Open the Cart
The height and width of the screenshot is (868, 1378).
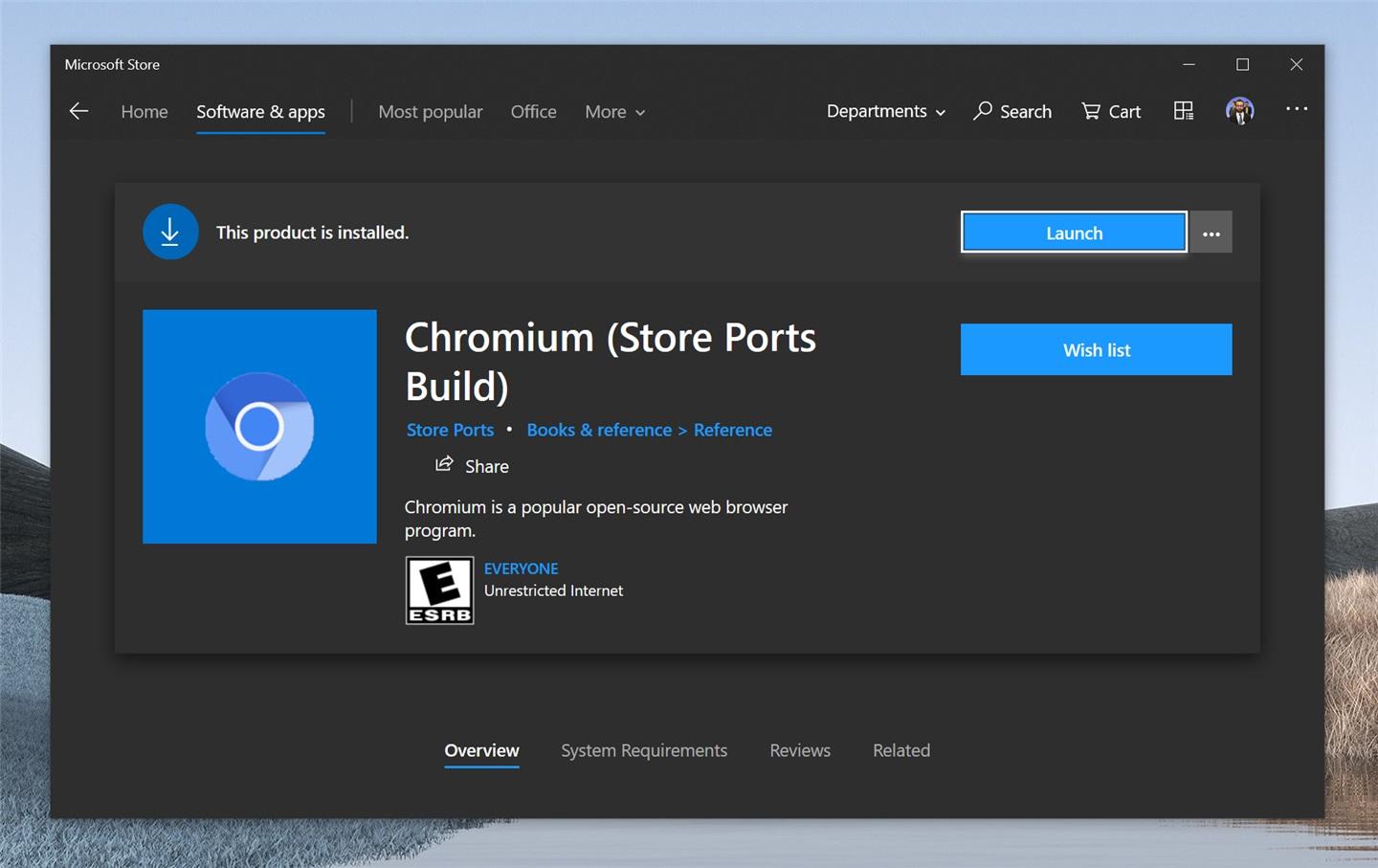pos(1110,111)
